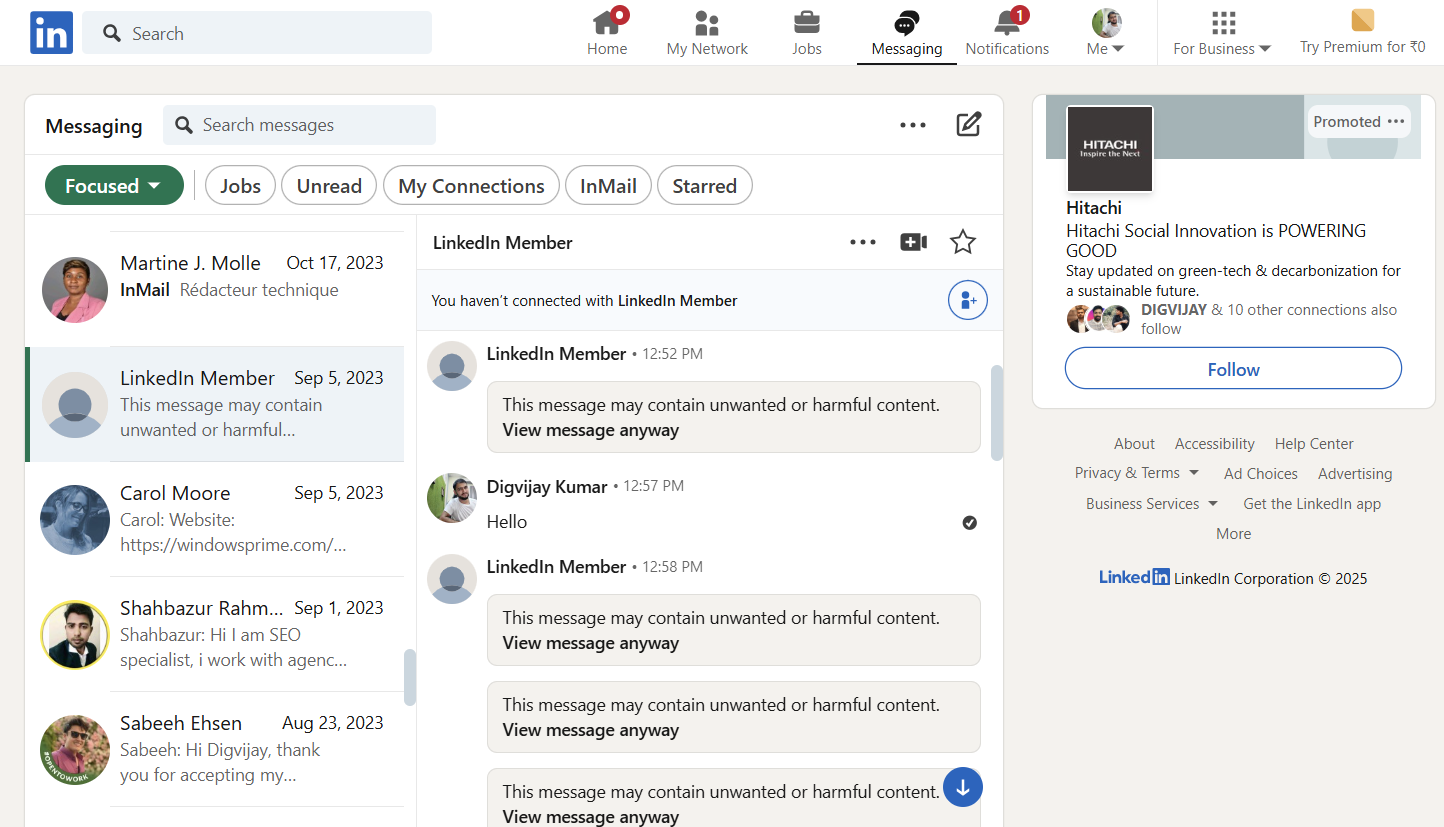Toggle the Unread filter pill
Image resolution: width=1444 pixels, height=827 pixels.
point(329,186)
